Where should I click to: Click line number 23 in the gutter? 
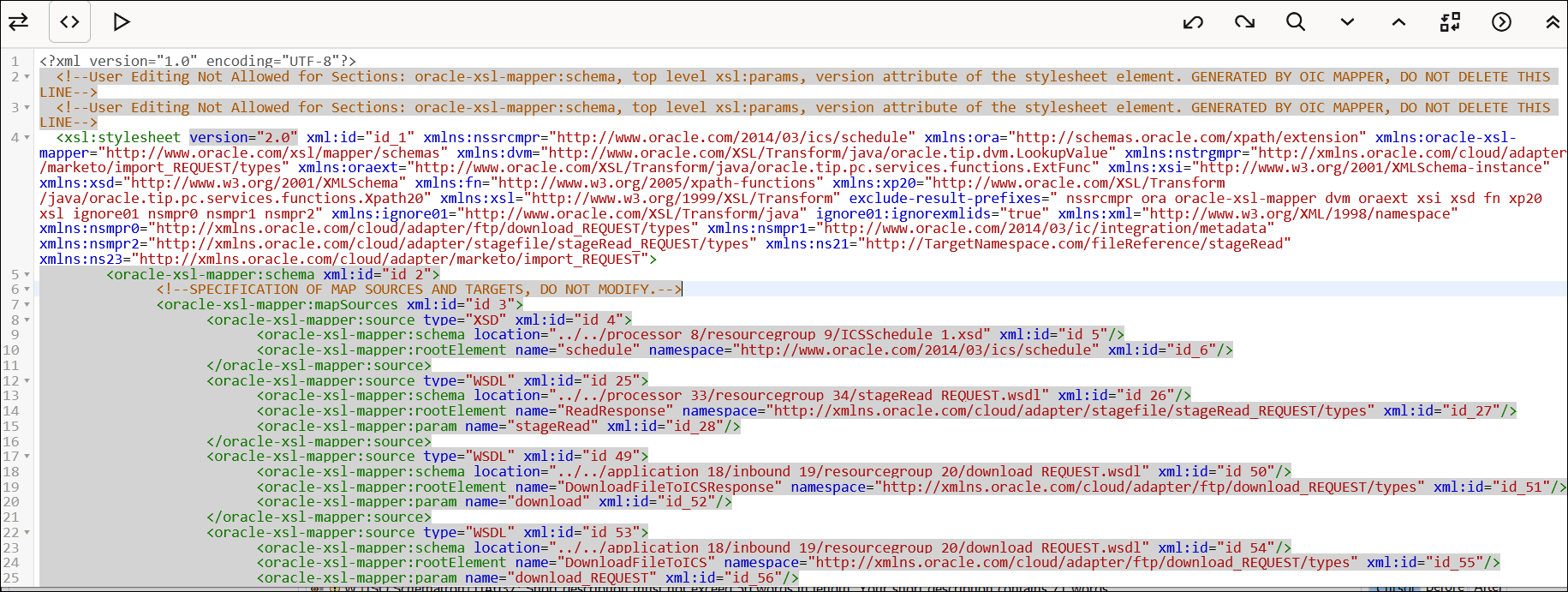[11, 548]
